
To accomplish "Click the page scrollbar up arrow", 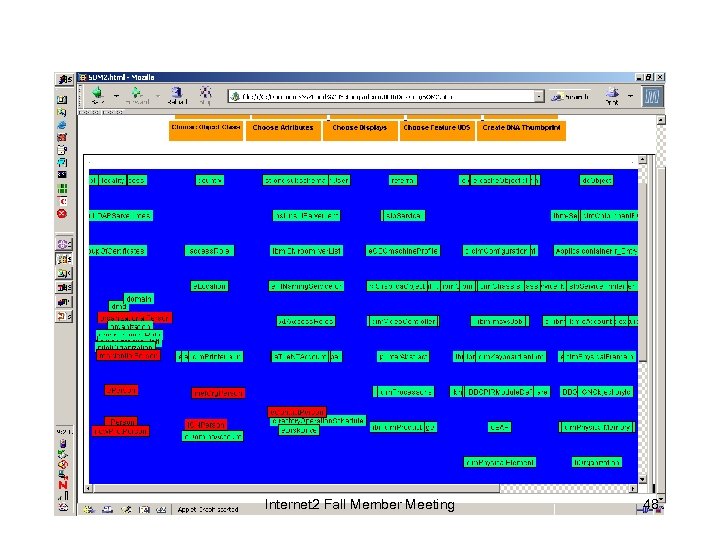I will pos(661,120).
